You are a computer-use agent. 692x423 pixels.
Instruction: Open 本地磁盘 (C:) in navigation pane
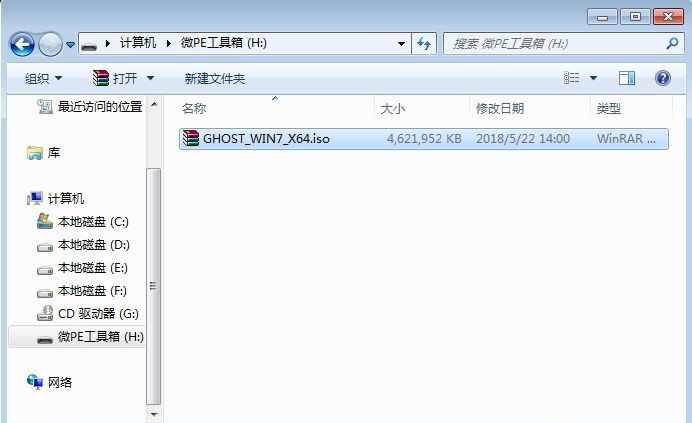93,222
